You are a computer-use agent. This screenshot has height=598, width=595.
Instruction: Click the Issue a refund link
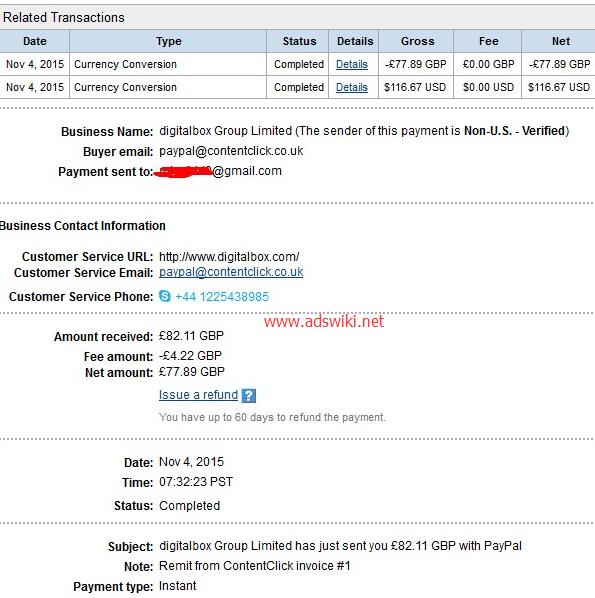[x=198, y=395]
